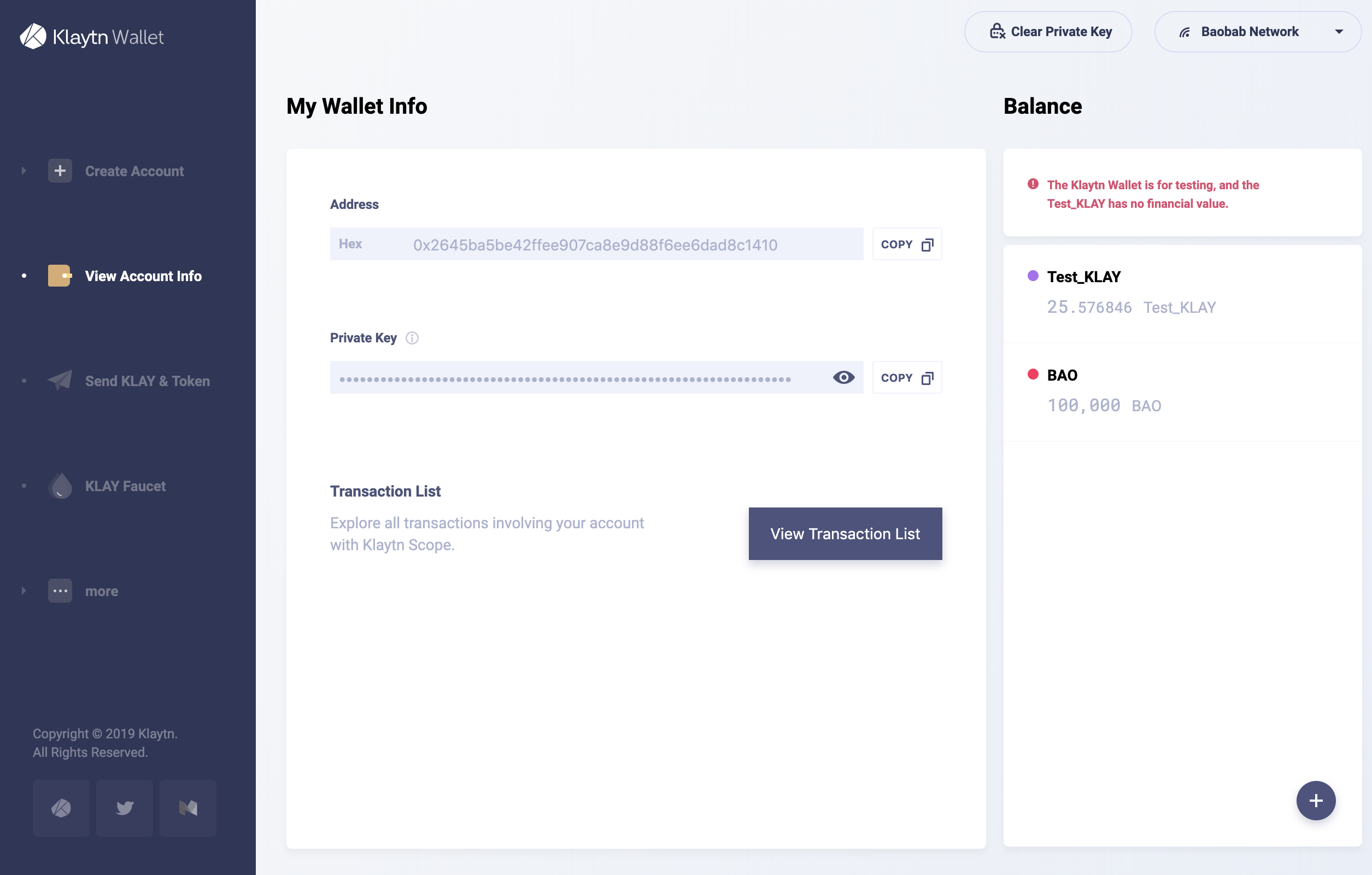Click the round add token plus button

[x=1316, y=800]
